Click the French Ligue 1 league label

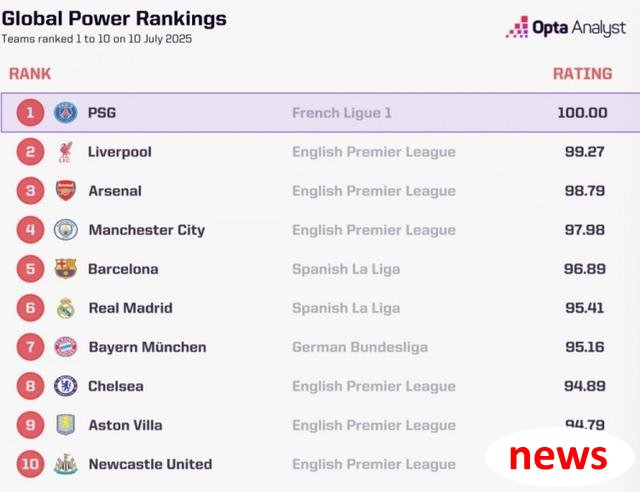coord(342,113)
